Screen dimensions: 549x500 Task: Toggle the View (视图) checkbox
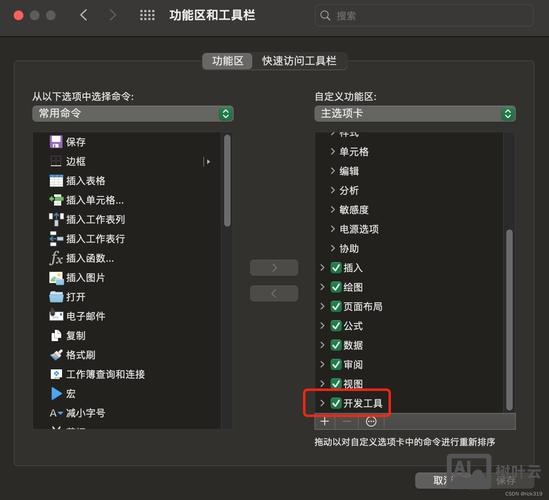pos(336,384)
